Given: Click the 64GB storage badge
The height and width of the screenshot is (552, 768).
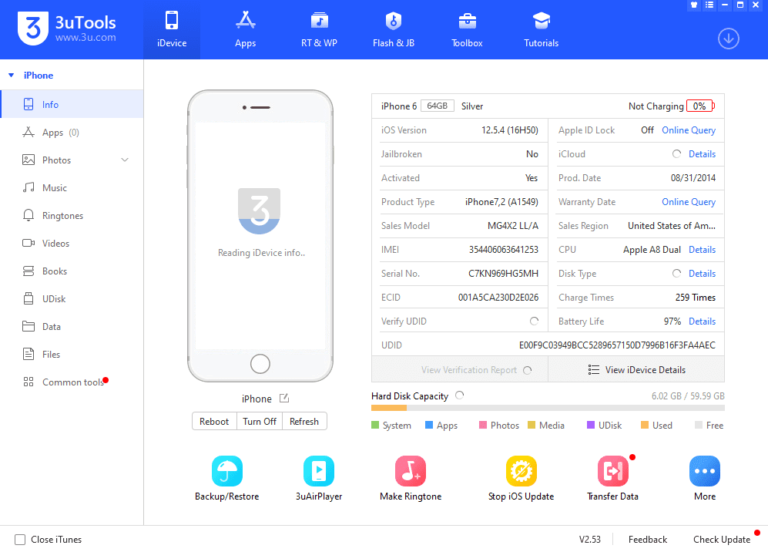Looking at the screenshot, I should 437,106.
